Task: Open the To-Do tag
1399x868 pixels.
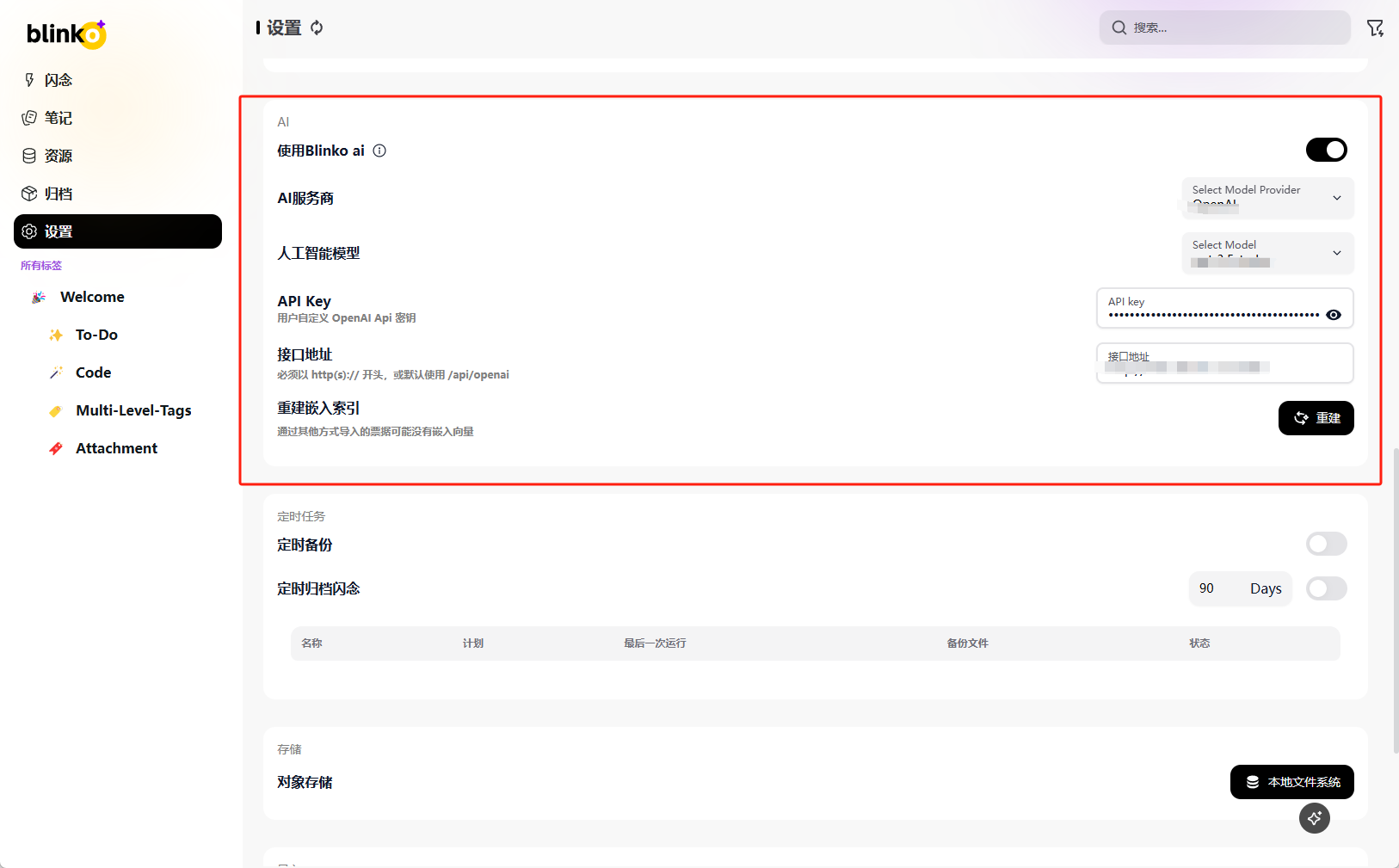Action: [x=96, y=335]
